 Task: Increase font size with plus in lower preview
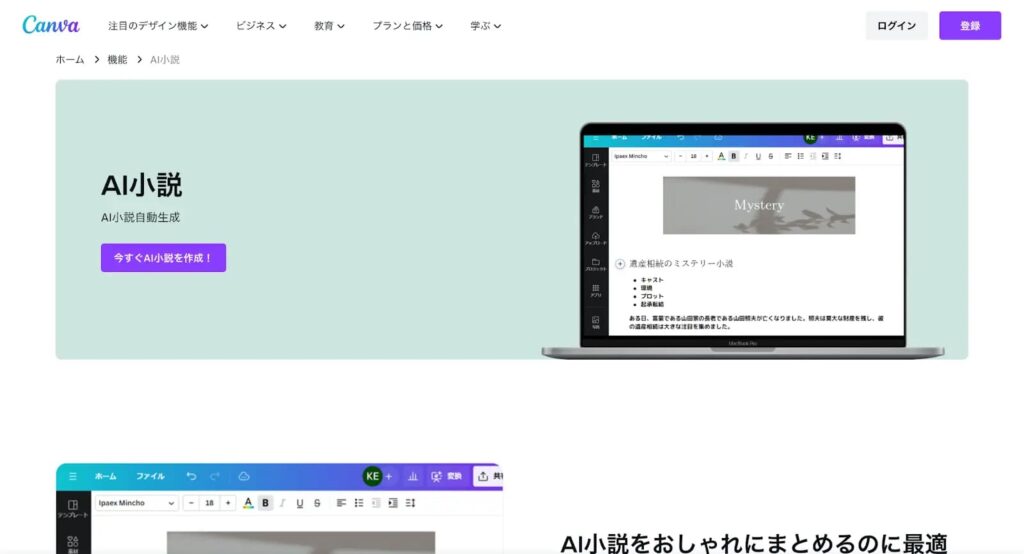tap(228, 503)
